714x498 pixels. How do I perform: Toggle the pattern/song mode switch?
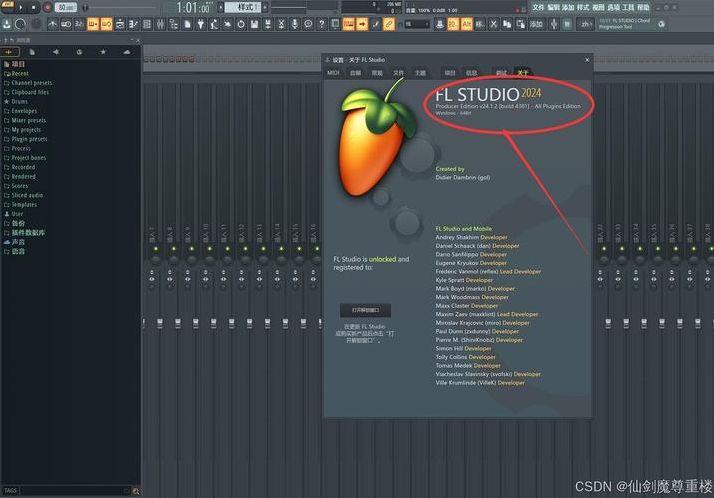point(8,5)
